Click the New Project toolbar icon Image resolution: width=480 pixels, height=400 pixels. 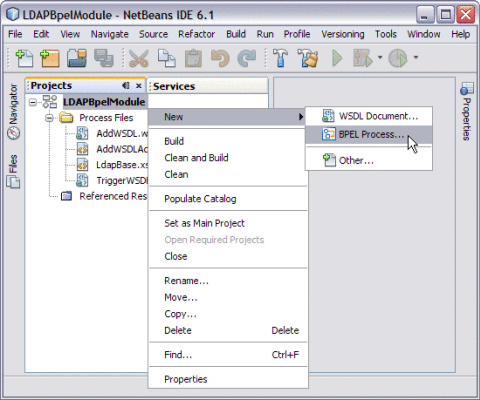(x=49, y=58)
